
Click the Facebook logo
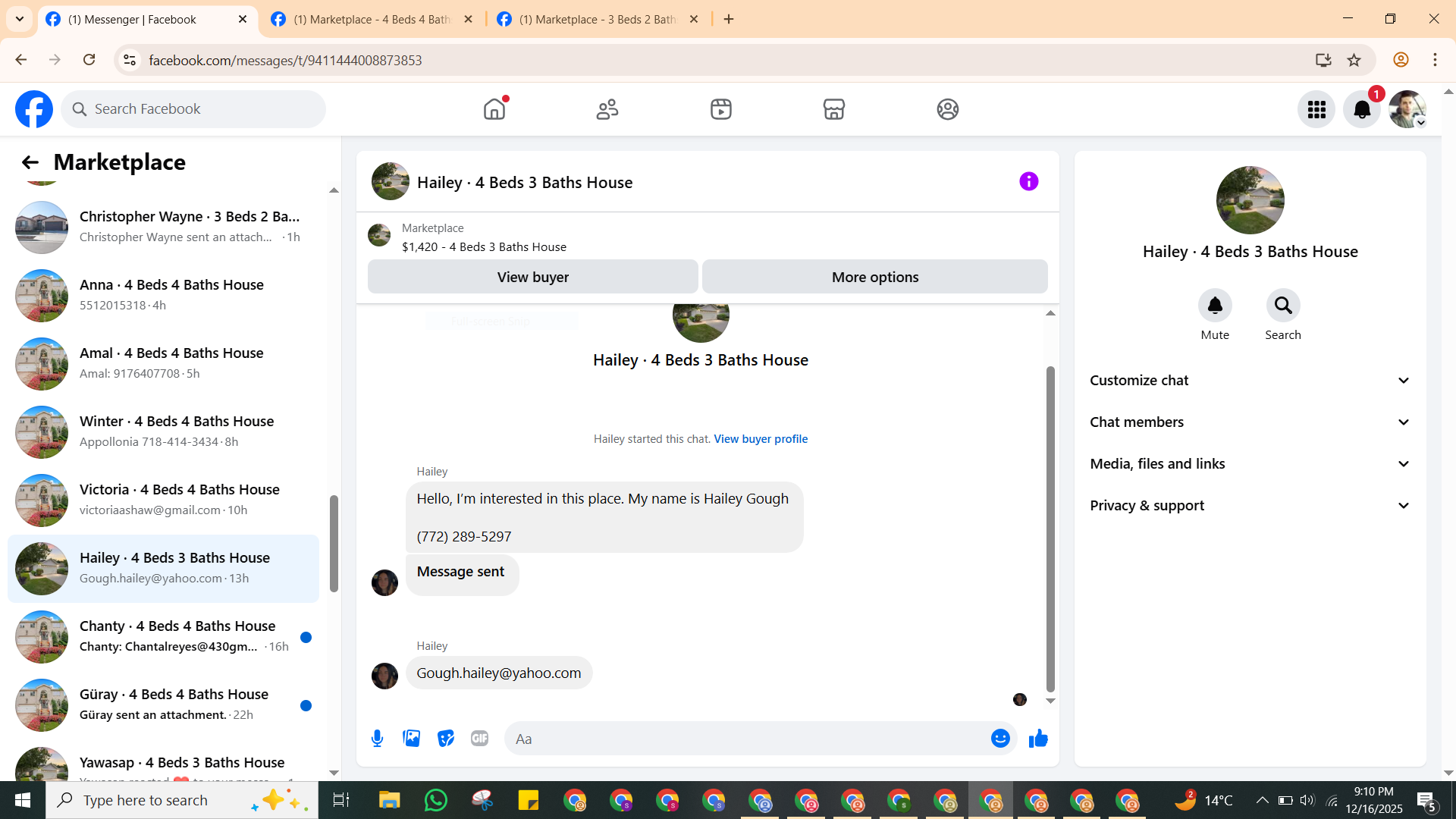[34, 109]
